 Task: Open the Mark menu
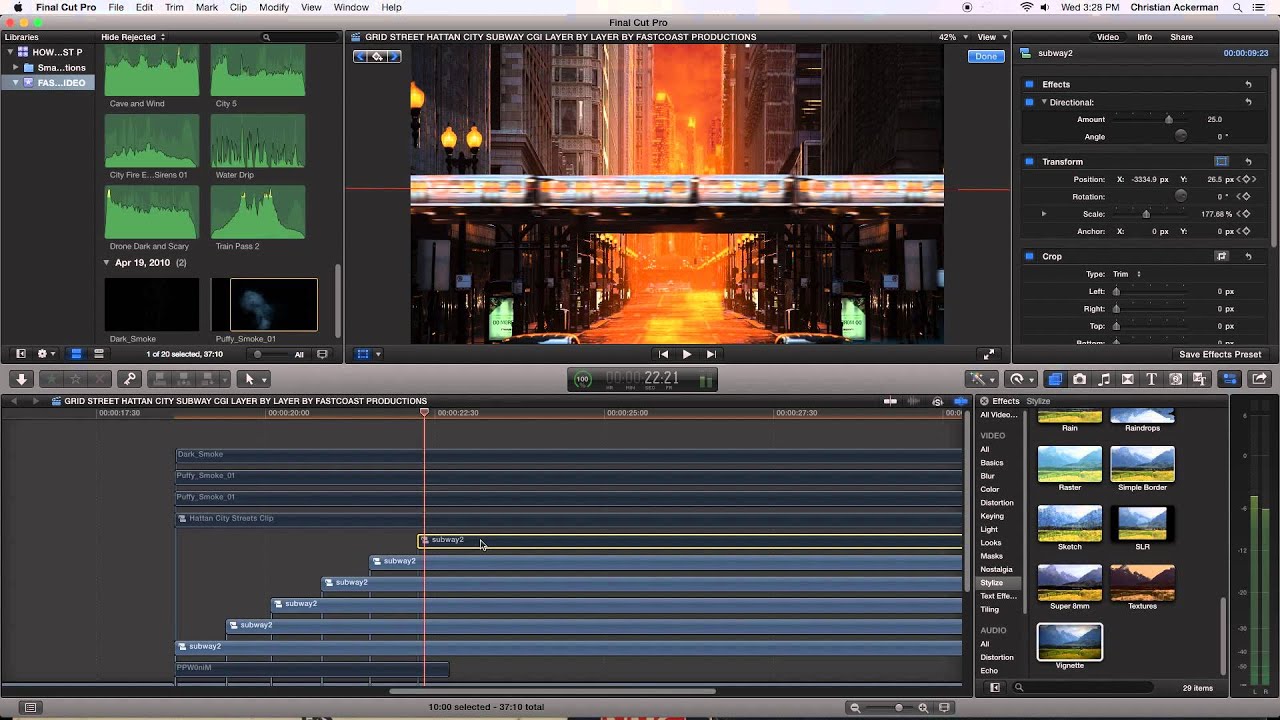pos(207,7)
